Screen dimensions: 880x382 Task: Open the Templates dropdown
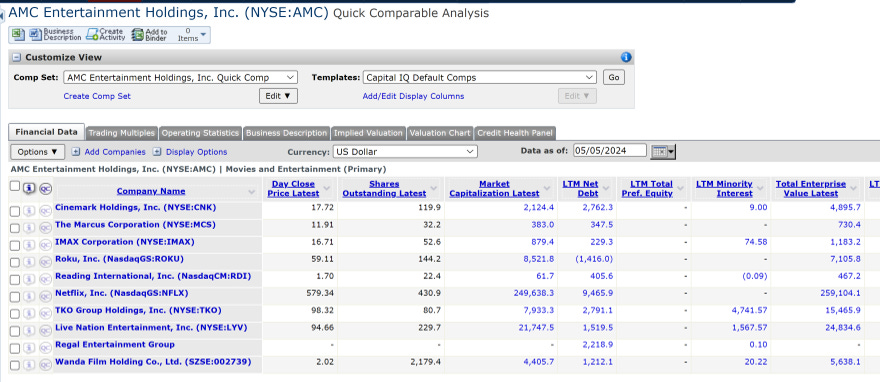pos(480,77)
